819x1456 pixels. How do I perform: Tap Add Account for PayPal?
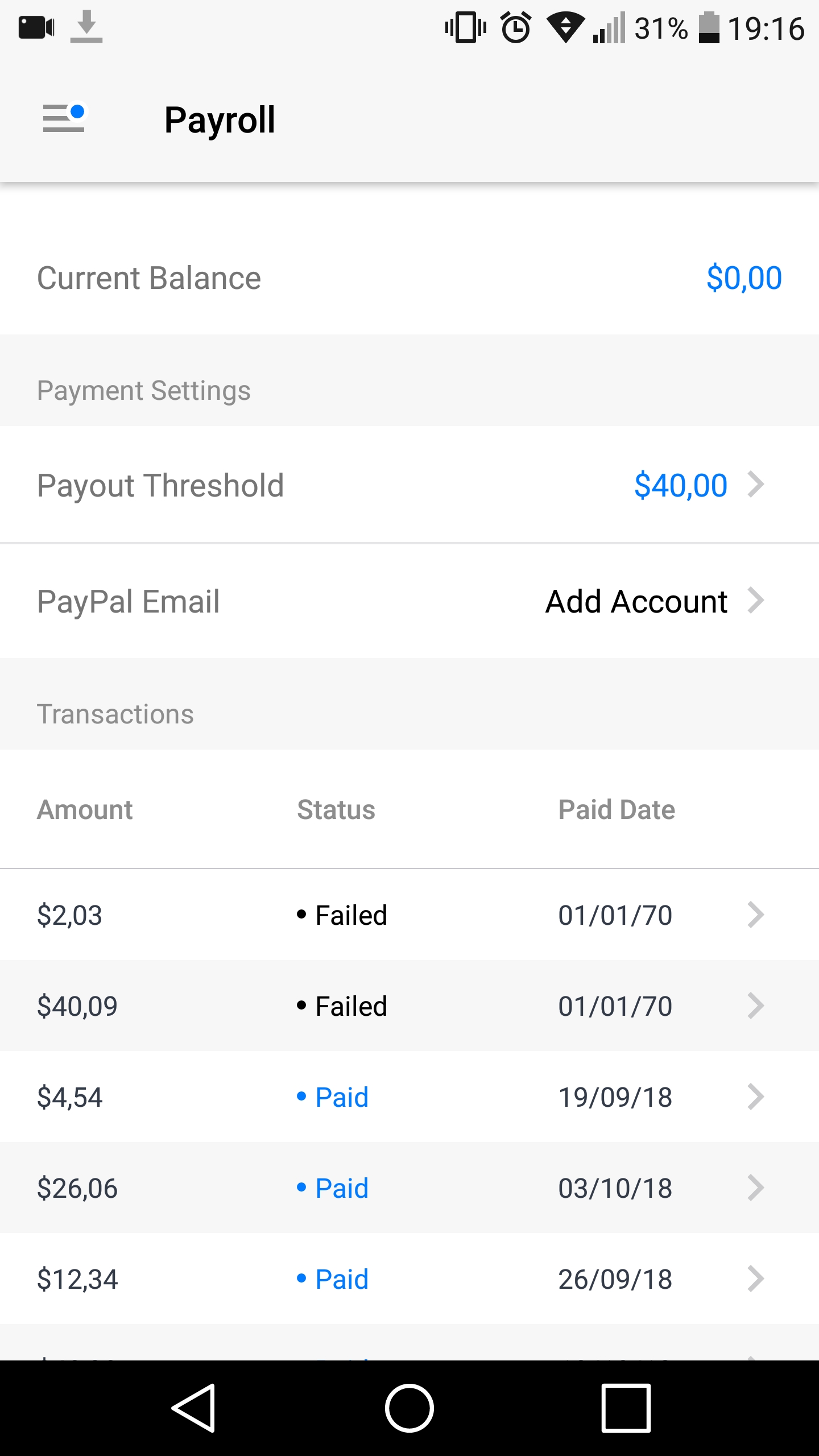(636, 601)
